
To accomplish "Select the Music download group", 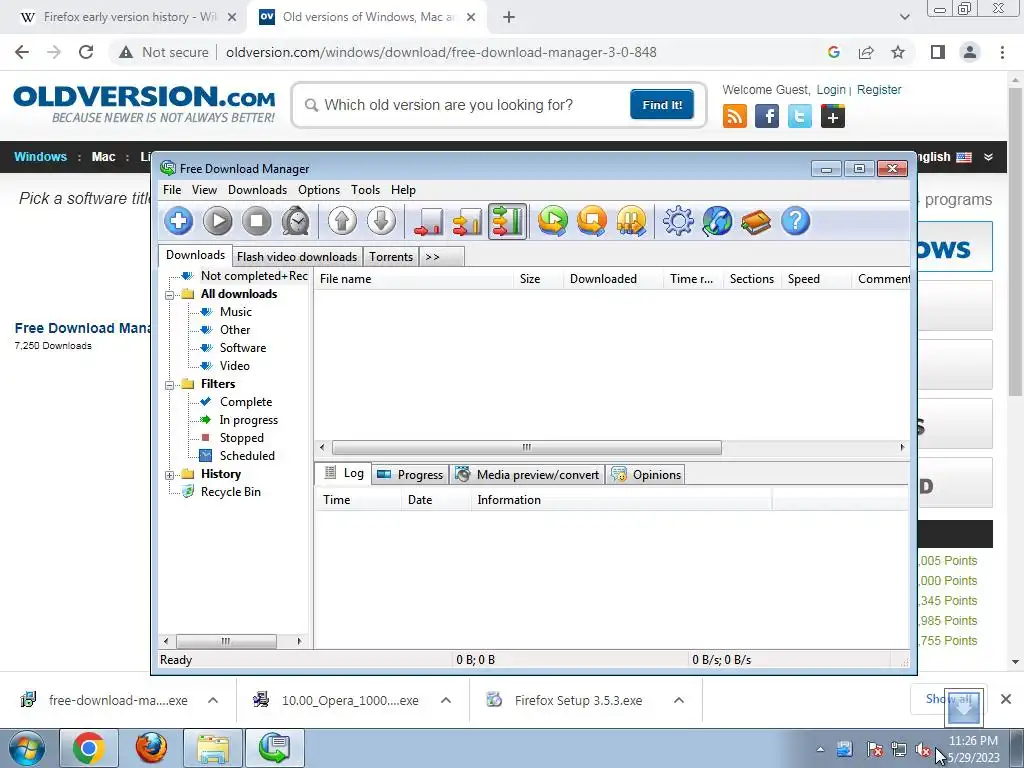I will pyautogui.click(x=235, y=312).
